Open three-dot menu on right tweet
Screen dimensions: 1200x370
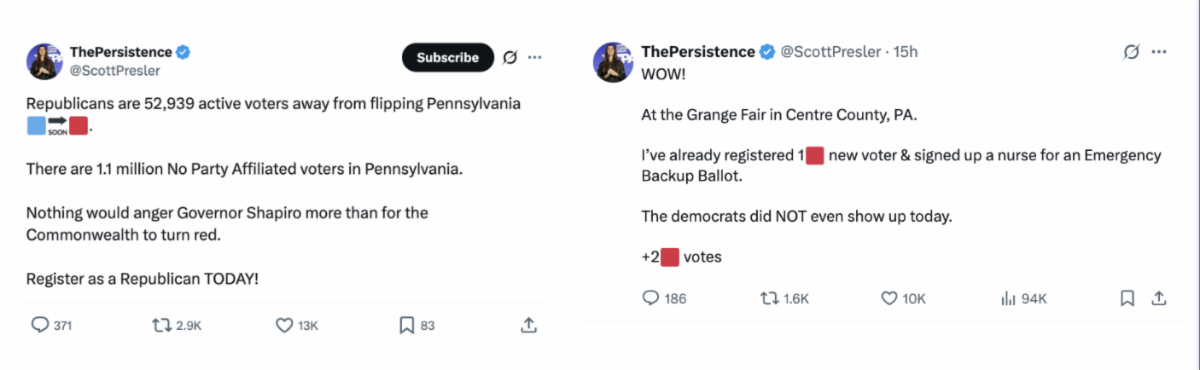point(1158,51)
